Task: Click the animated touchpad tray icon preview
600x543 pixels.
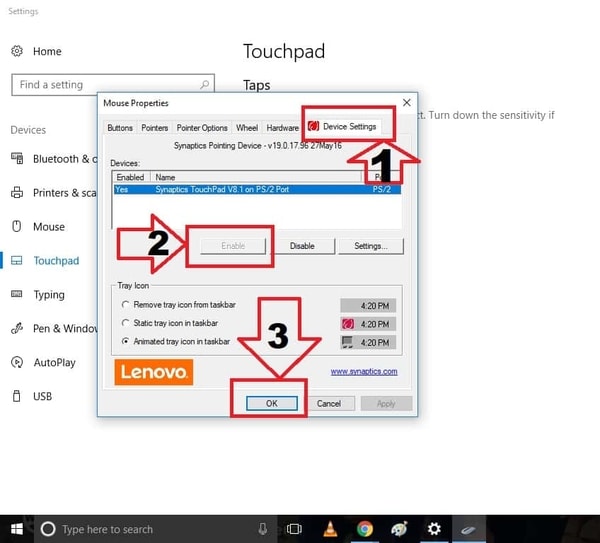Action: 347,342
